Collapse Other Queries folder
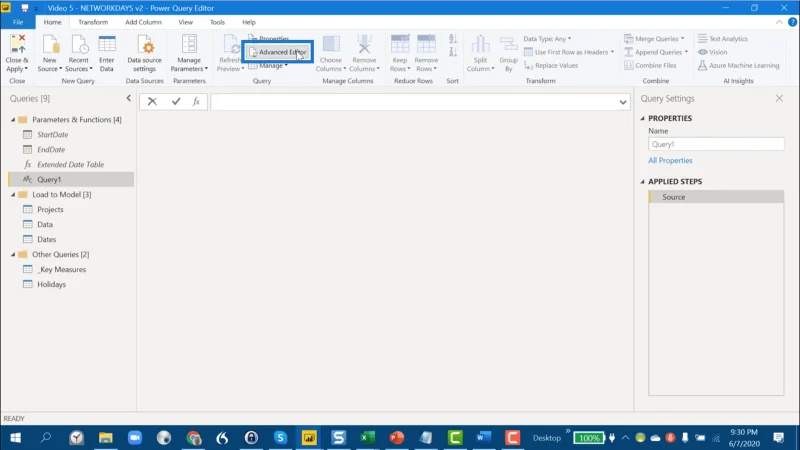The width and height of the screenshot is (800, 450). click(13, 254)
